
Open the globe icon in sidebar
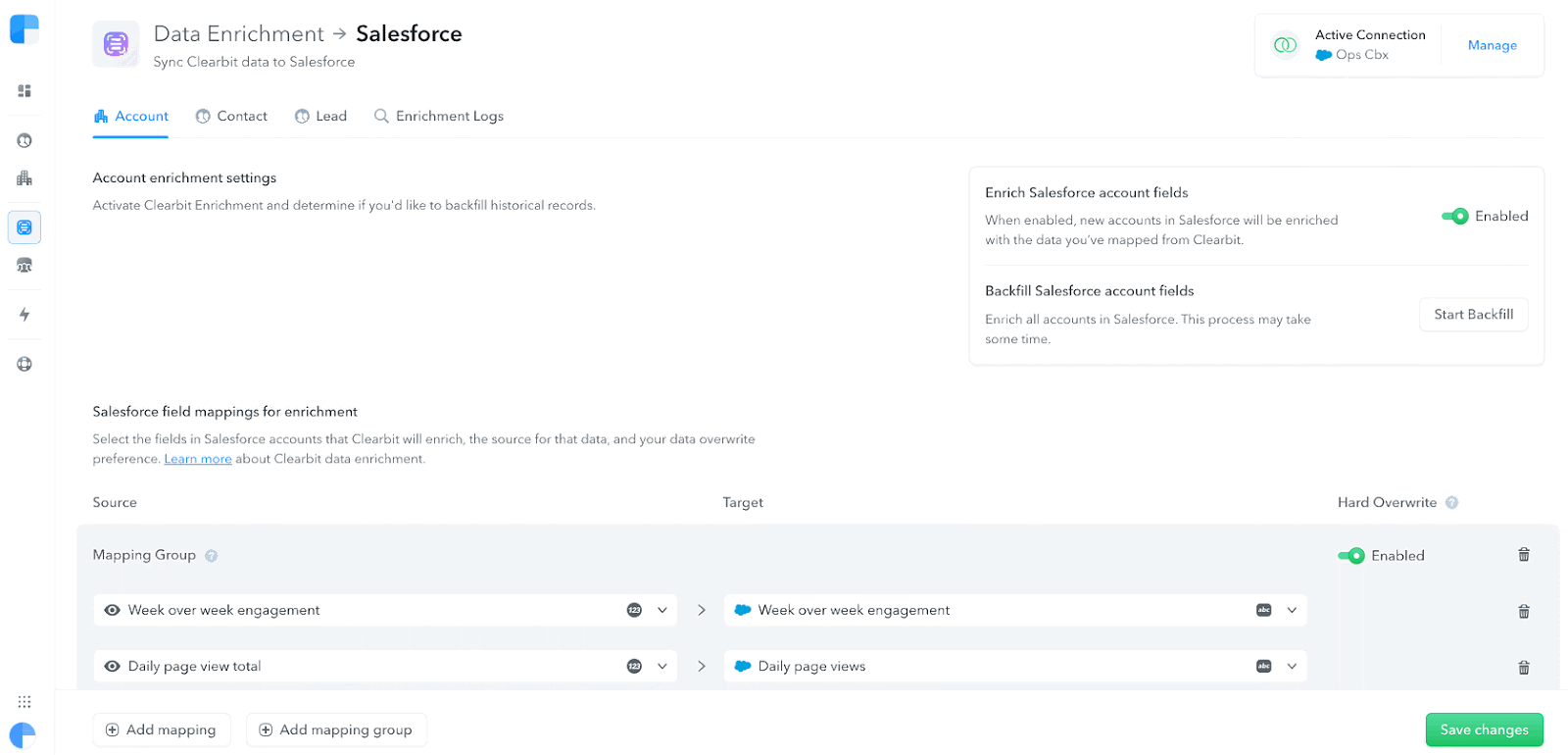coord(24,364)
